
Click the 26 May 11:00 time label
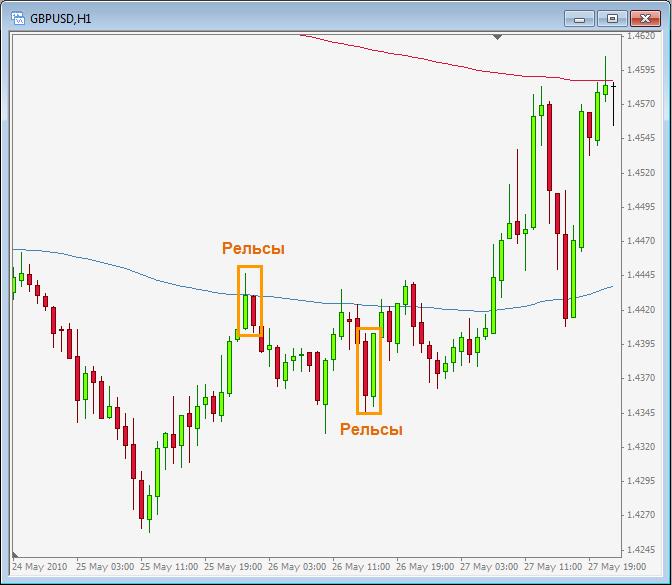pyautogui.click(x=361, y=567)
